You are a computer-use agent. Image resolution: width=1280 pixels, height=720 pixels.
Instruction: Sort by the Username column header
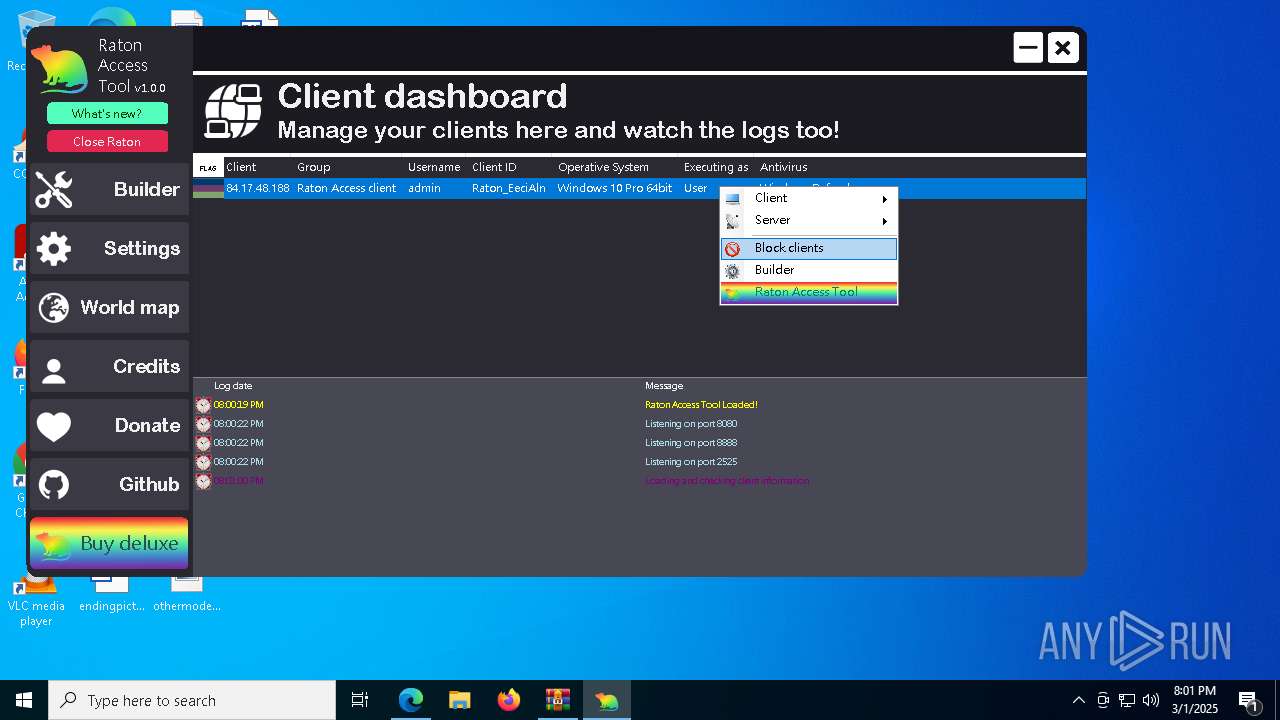point(434,167)
